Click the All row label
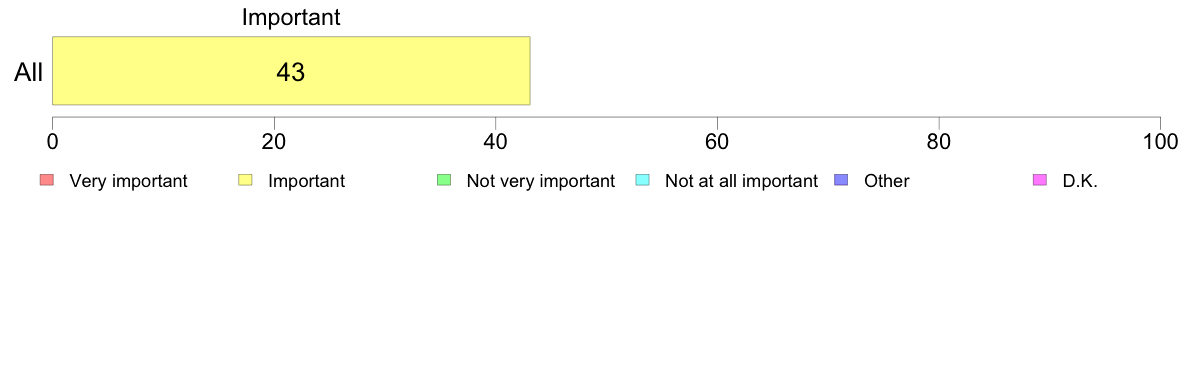1188x368 pixels. point(29,73)
